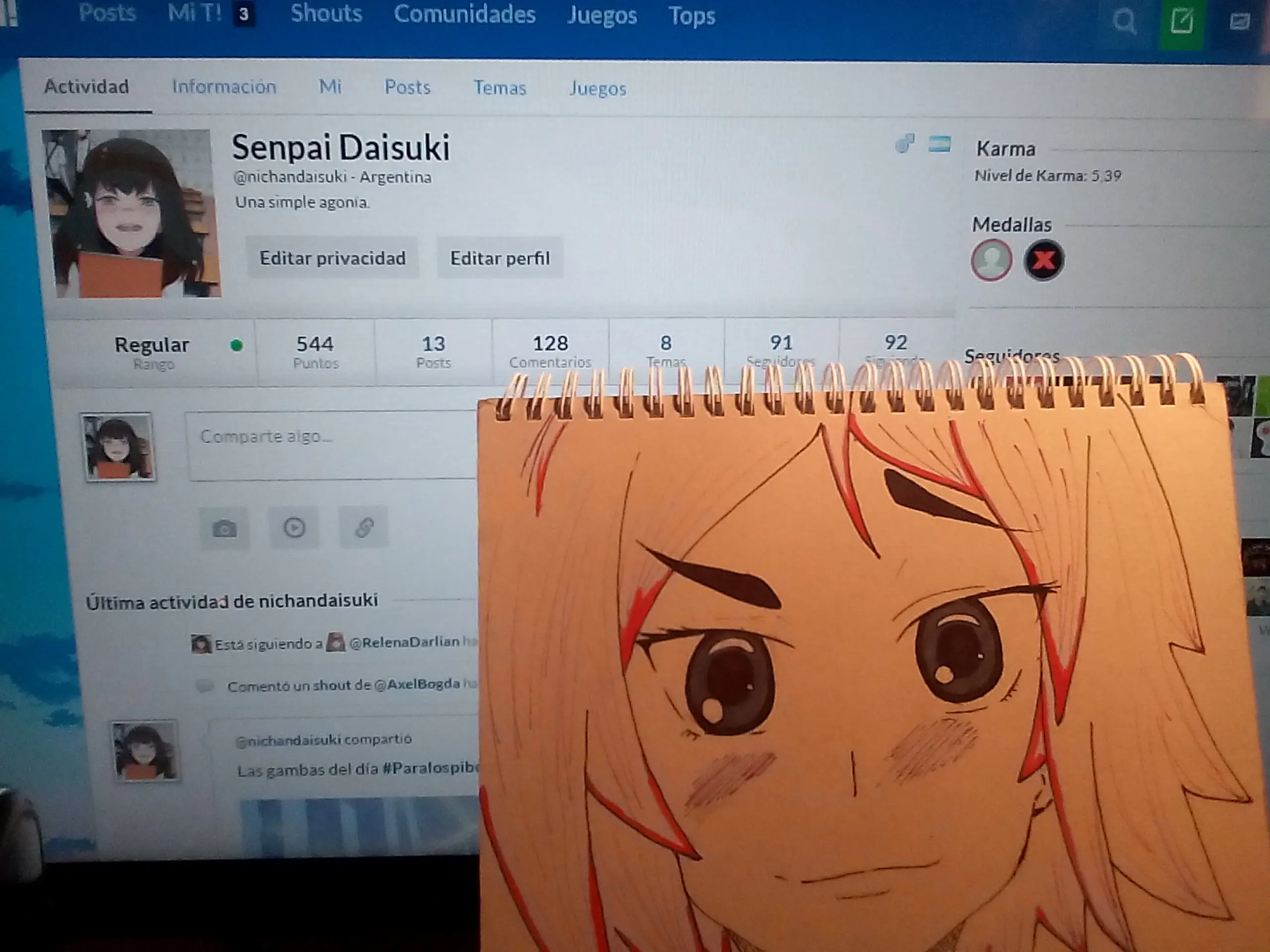Image resolution: width=1270 pixels, height=952 pixels.
Task: Go to Shouts in top navigation
Action: [326, 13]
